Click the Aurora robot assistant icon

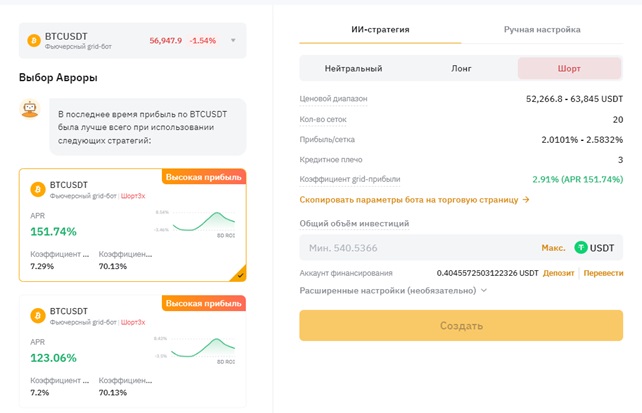[x=30, y=108]
